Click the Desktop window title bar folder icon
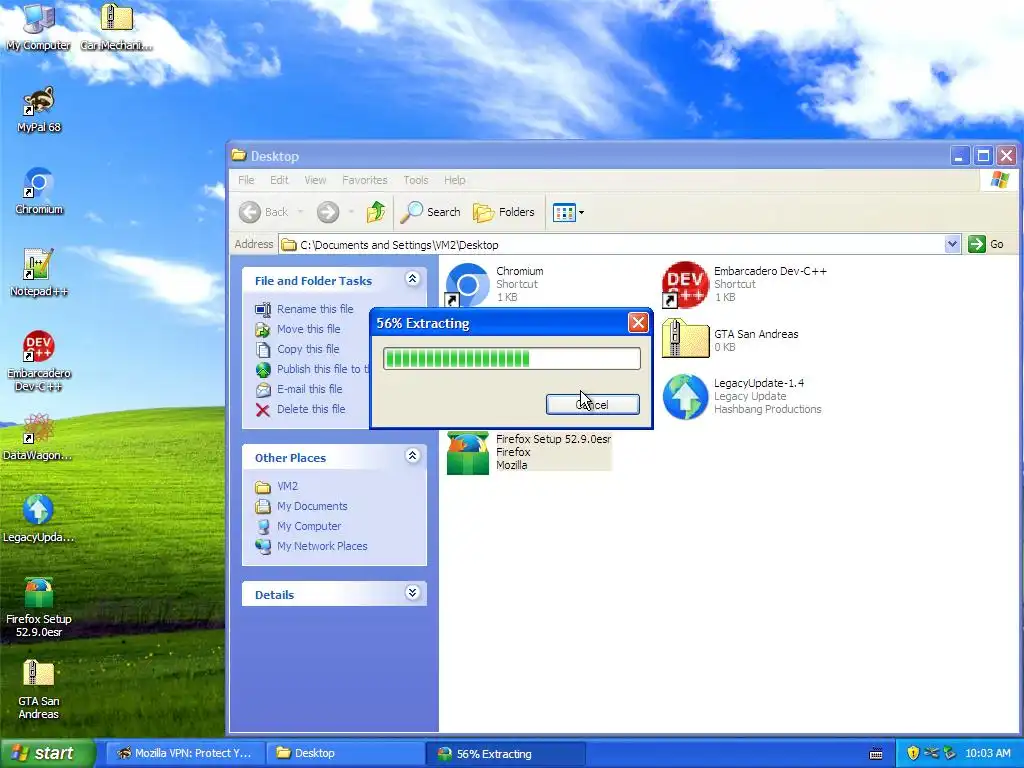Viewport: 1024px width, 768px height. [239, 155]
